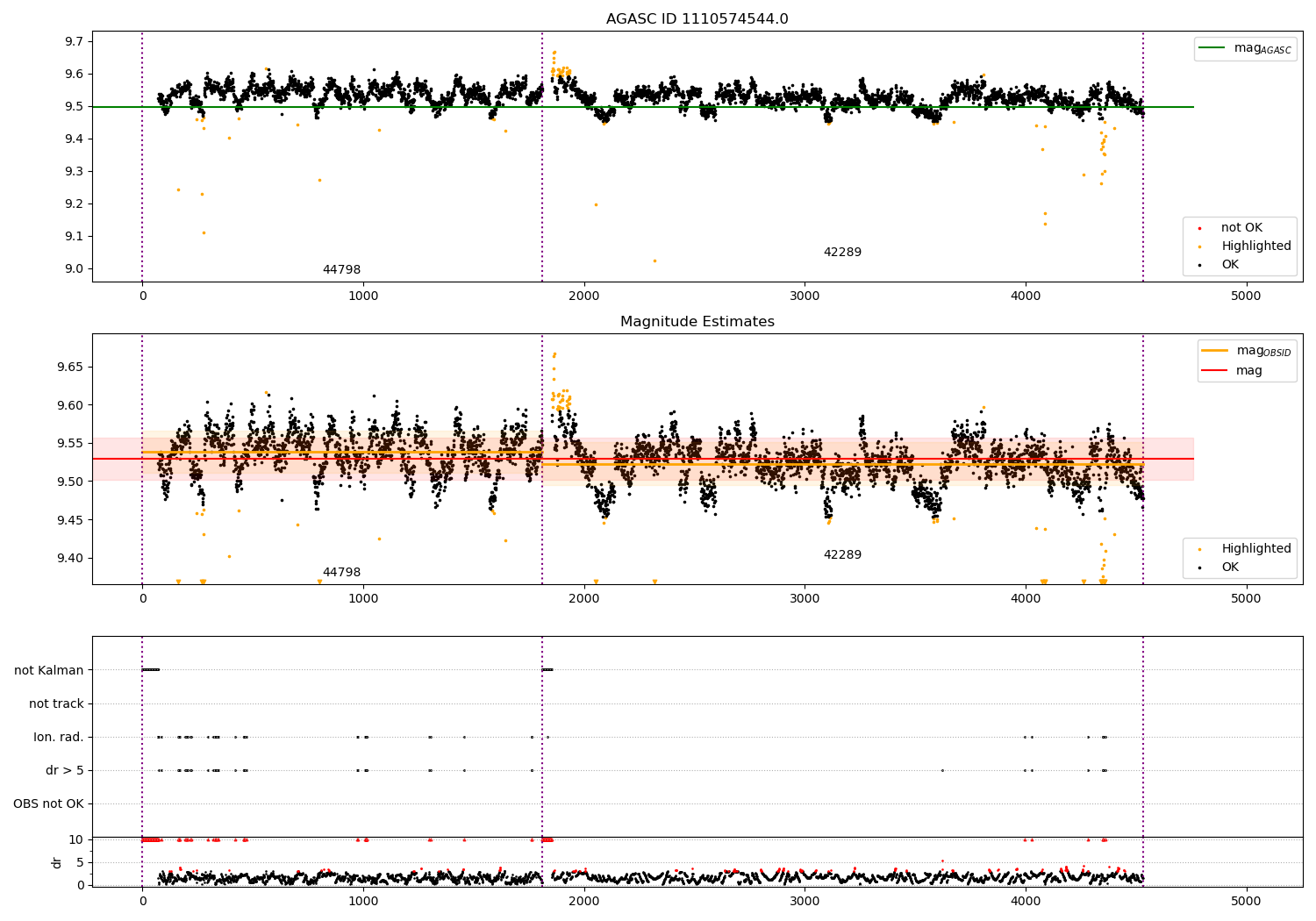Click "1000" x-axis tick under Magnitude Estimates plot
Viewport: 1316px width, 921px height.
pyautogui.click(x=363, y=599)
